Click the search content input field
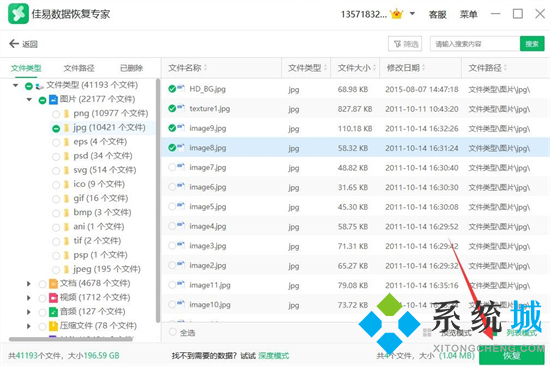Image resolution: width=550 pixels, height=366 pixels. point(475,44)
